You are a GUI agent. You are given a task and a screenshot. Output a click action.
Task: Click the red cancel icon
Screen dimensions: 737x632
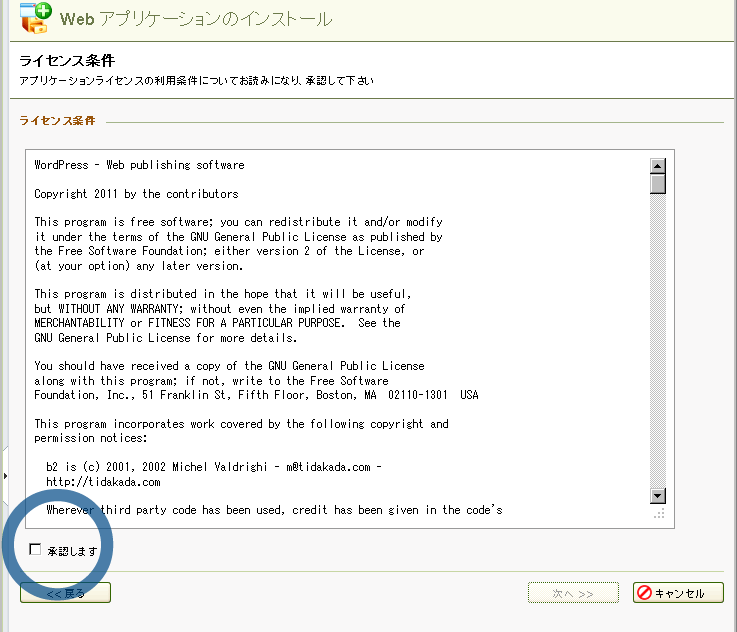tap(644, 593)
